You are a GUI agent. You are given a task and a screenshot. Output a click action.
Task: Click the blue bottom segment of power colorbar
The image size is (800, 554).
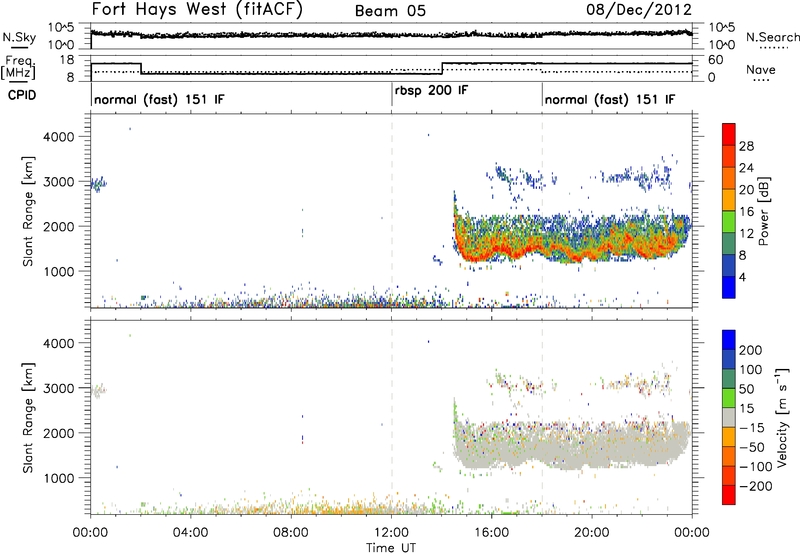tap(729, 287)
